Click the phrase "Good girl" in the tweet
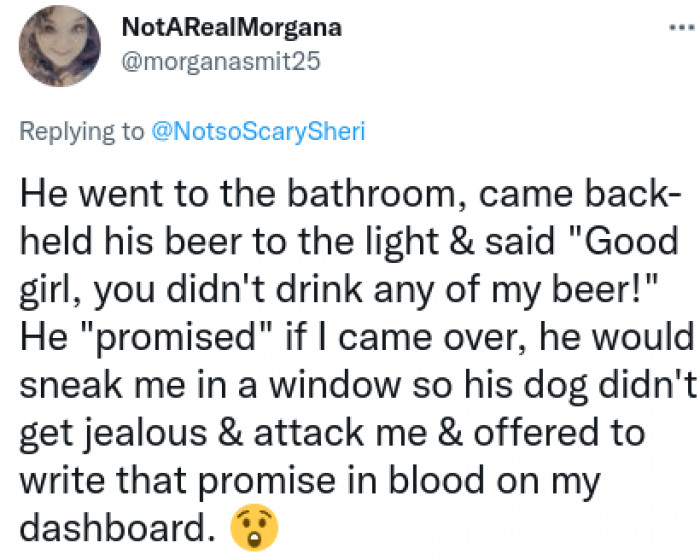The height and width of the screenshot is (560, 700). pyautogui.click(x=623, y=241)
